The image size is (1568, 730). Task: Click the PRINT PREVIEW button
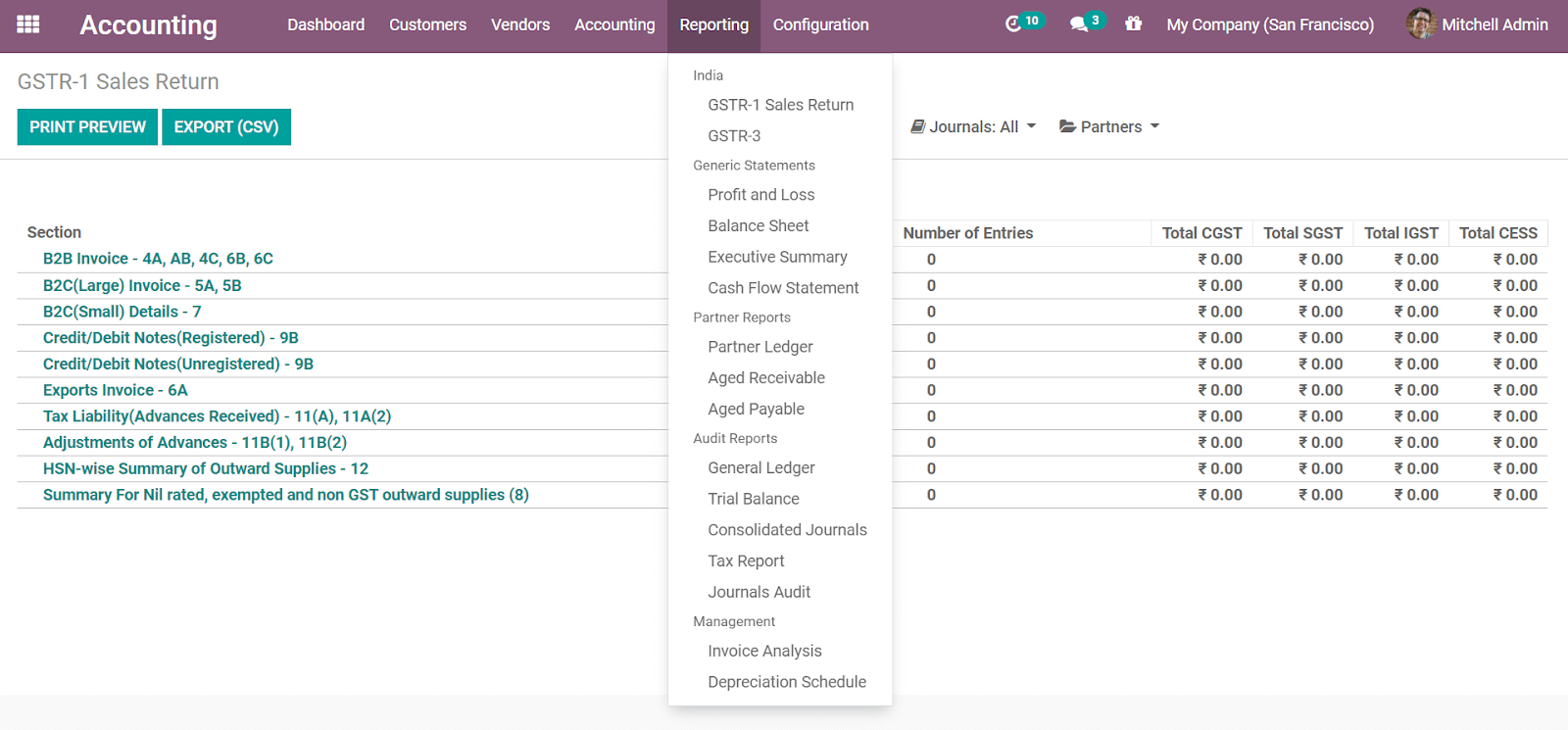click(87, 127)
